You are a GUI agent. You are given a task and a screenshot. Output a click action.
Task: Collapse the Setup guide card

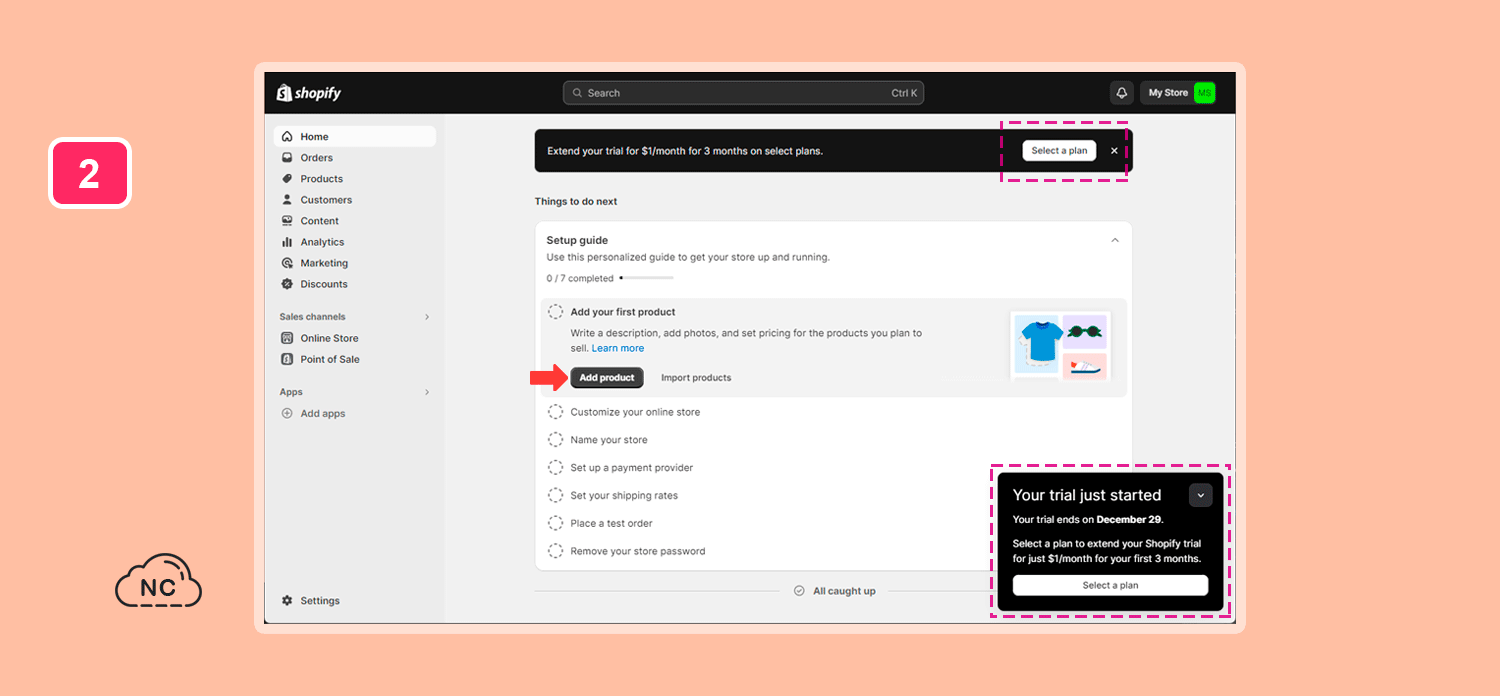point(1115,240)
